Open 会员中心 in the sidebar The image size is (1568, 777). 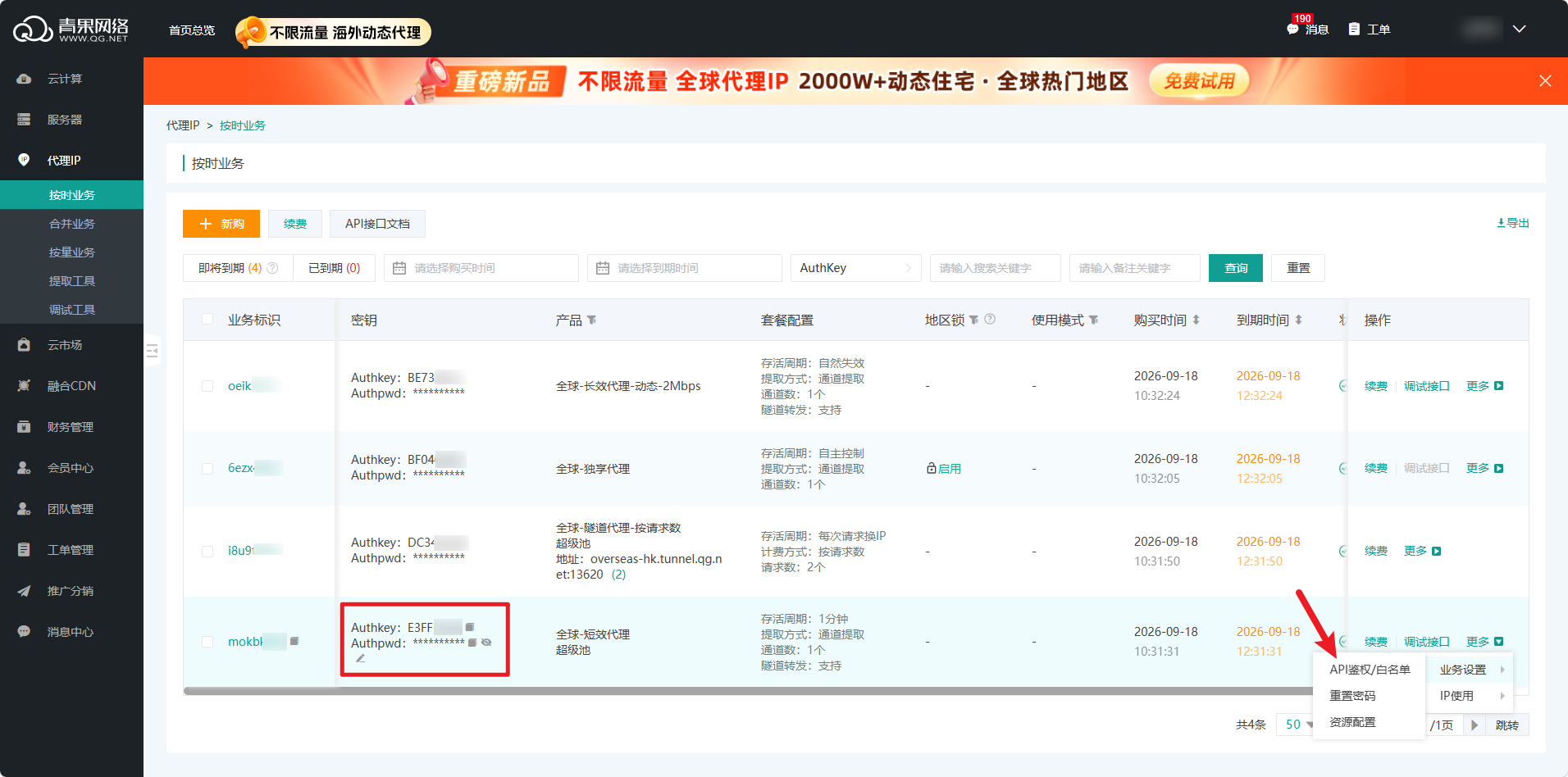point(71,468)
